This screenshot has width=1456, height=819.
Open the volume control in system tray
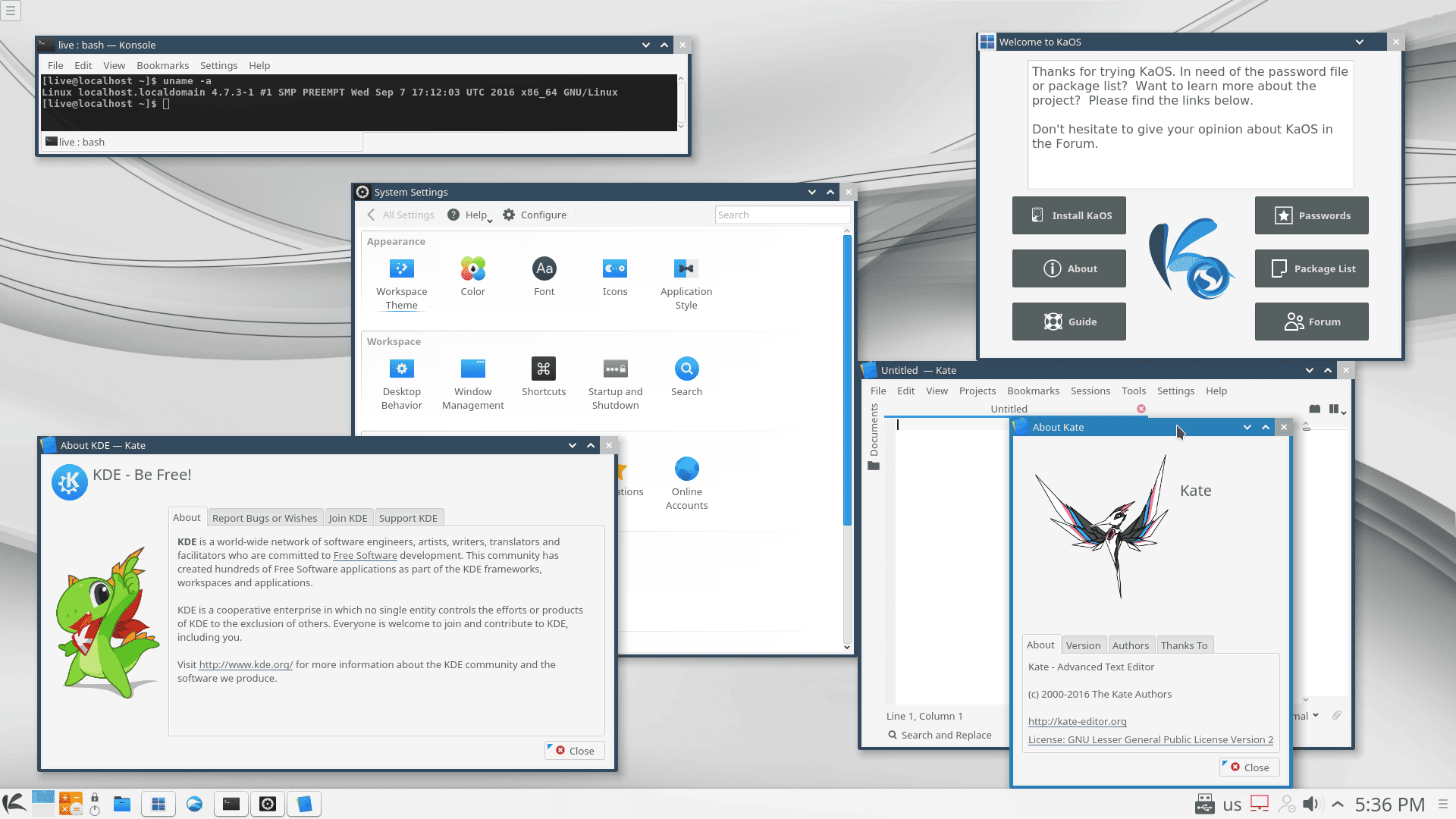point(1313,804)
